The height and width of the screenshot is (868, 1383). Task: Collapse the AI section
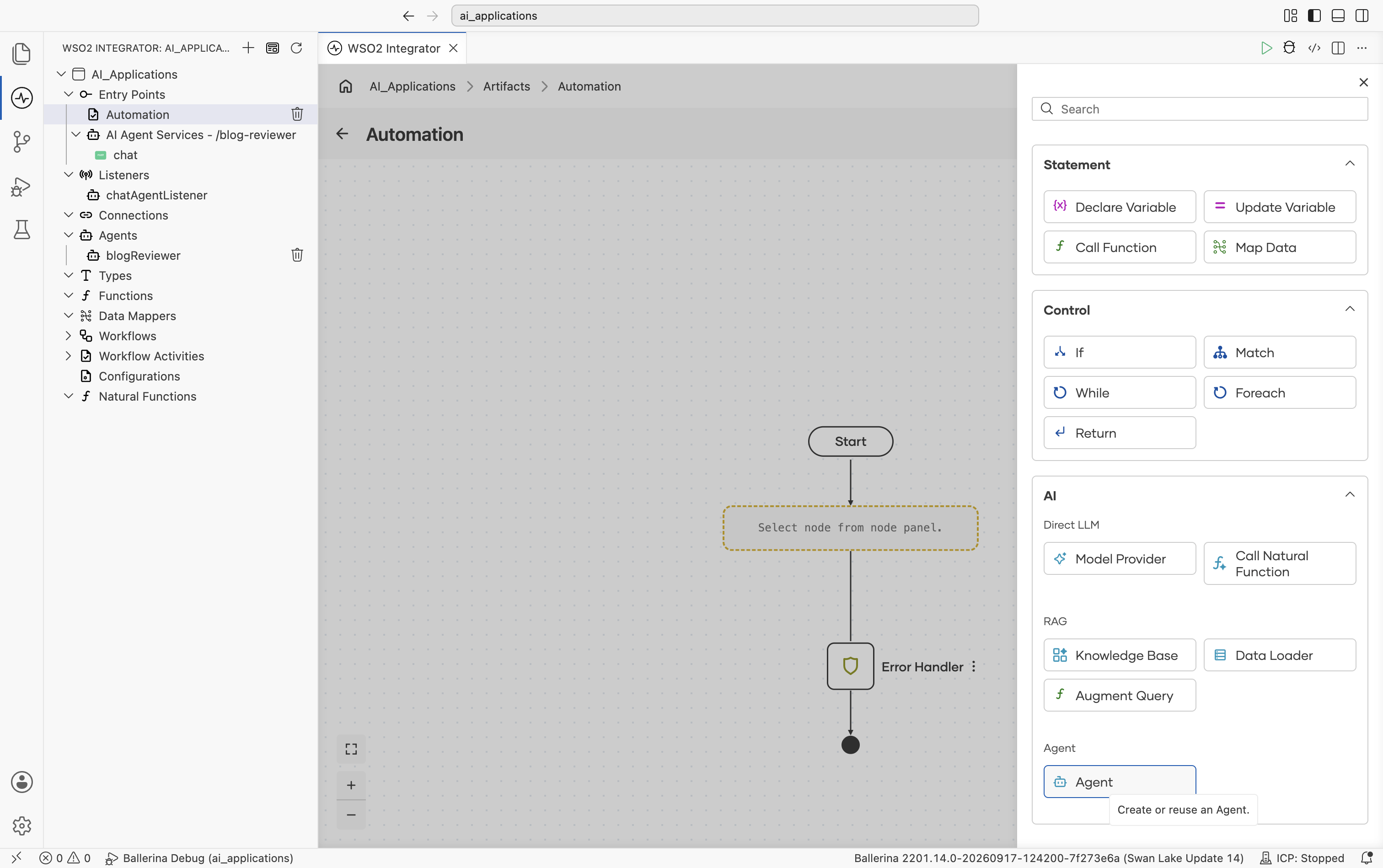click(x=1350, y=494)
